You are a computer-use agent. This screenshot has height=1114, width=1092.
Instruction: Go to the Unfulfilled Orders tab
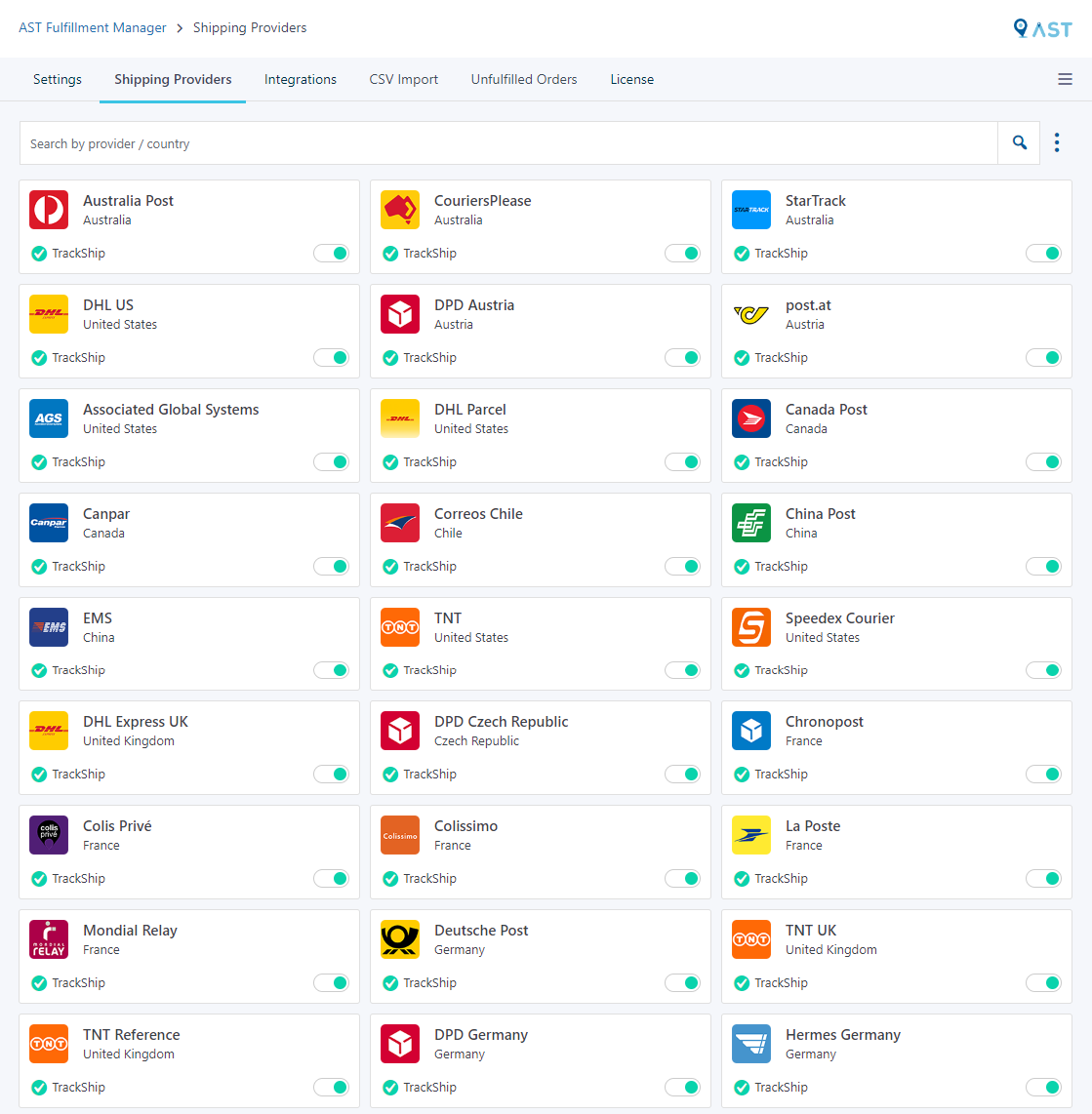point(524,80)
